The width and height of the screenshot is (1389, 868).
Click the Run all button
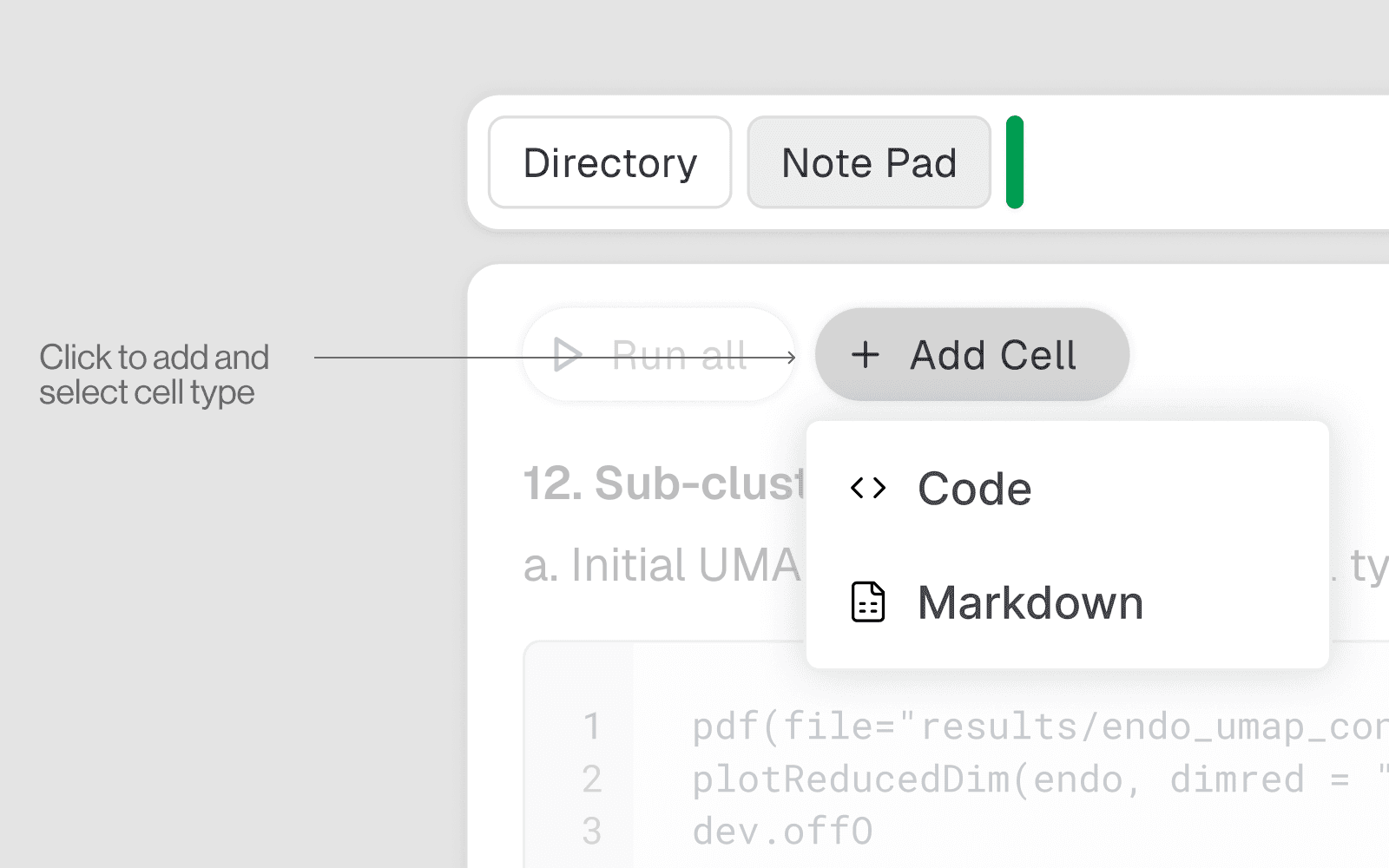pyautogui.click(x=659, y=354)
